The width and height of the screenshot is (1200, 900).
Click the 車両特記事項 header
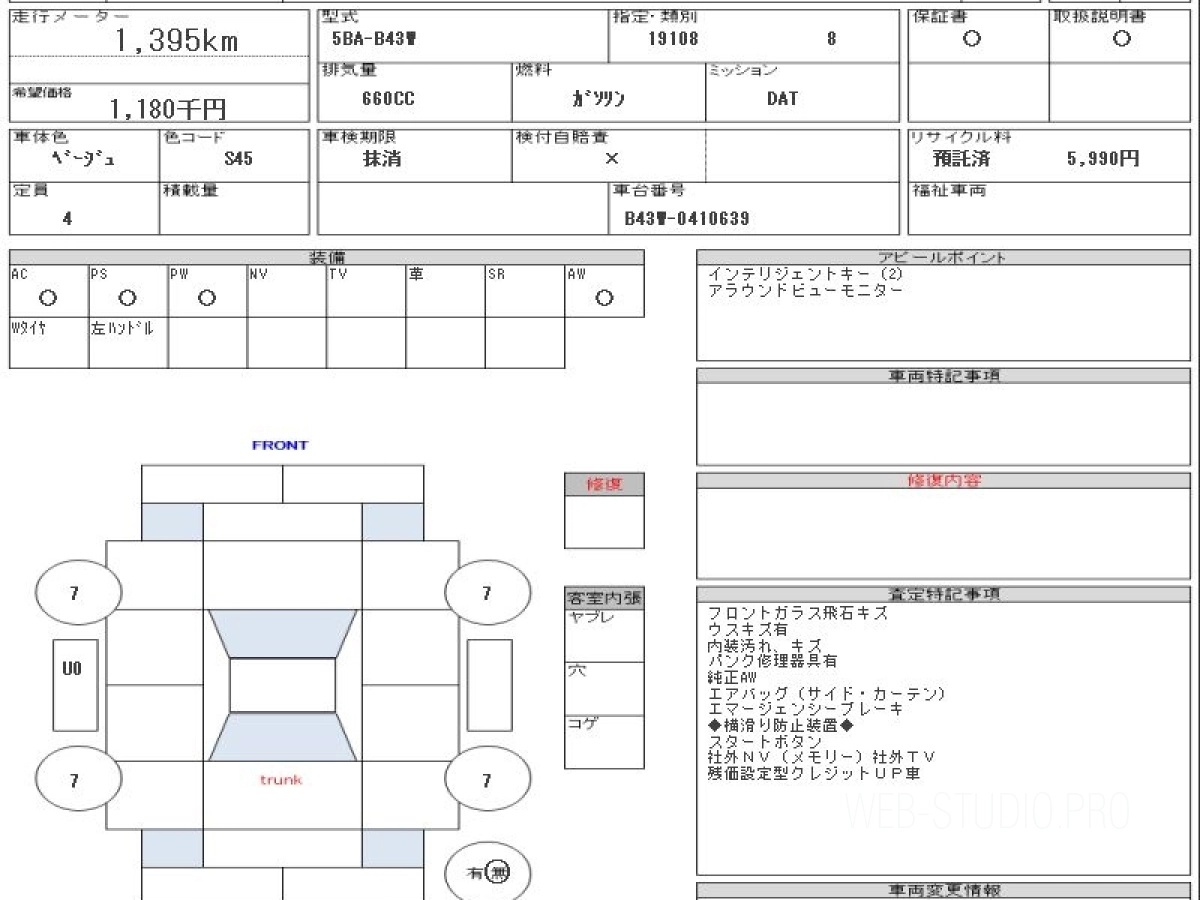click(944, 375)
